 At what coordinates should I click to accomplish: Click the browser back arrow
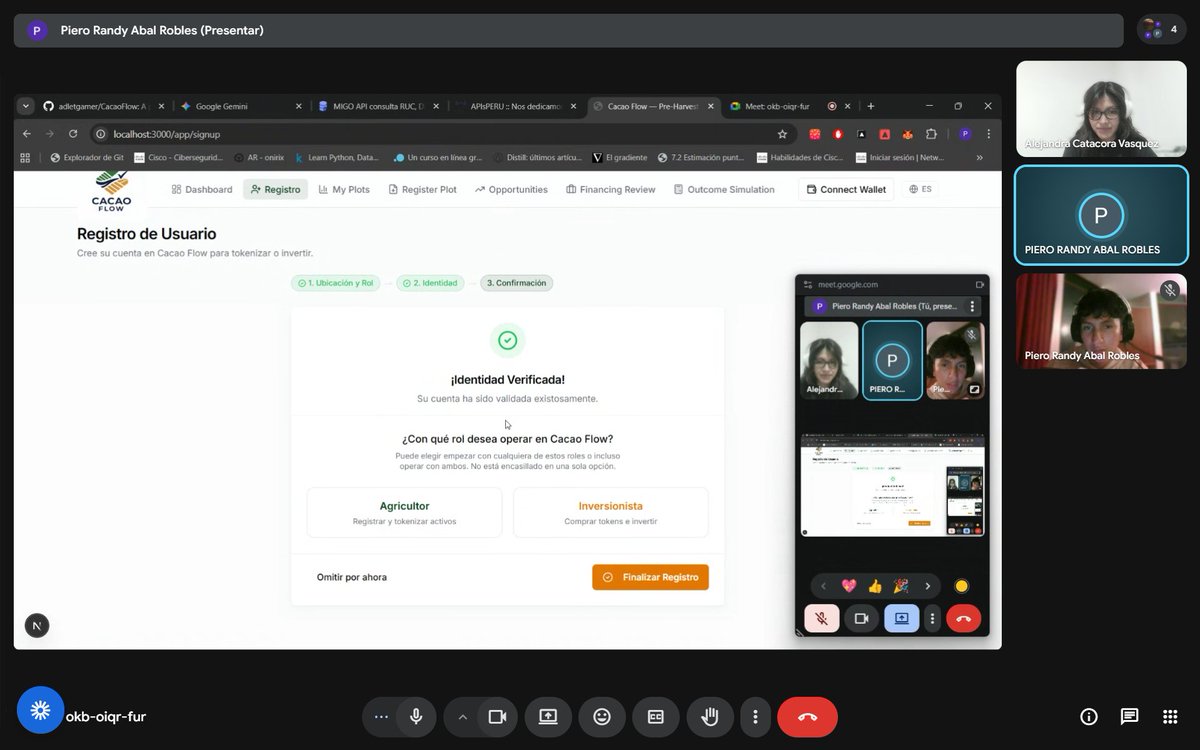click(27, 134)
